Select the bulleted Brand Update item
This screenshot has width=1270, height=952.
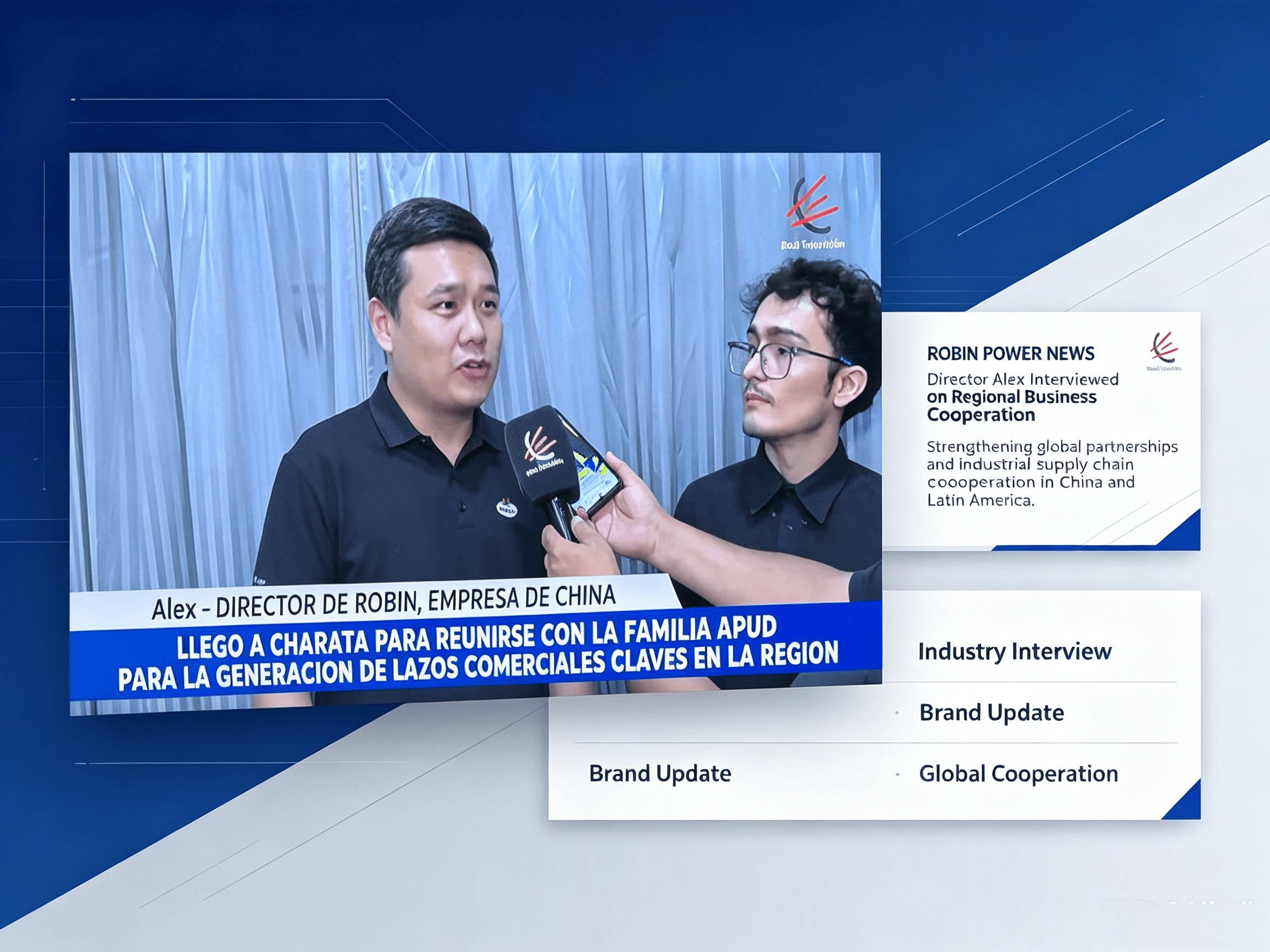(992, 713)
